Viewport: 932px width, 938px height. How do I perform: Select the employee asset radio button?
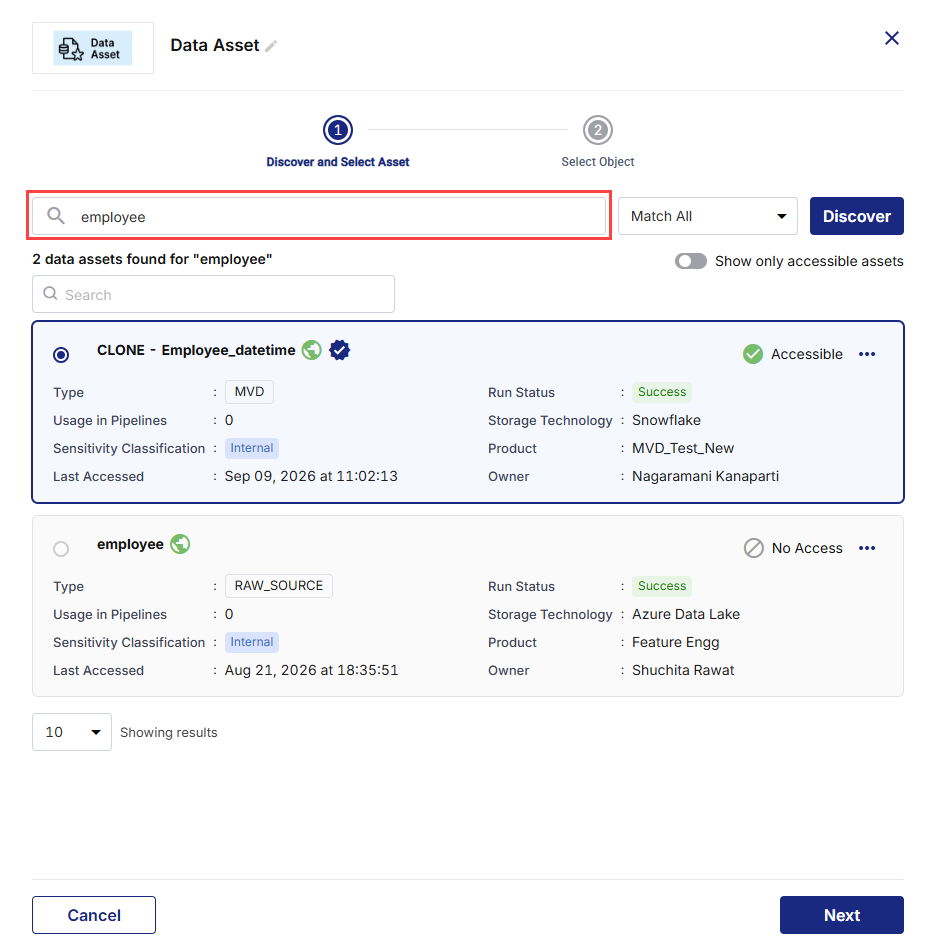click(61, 549)
